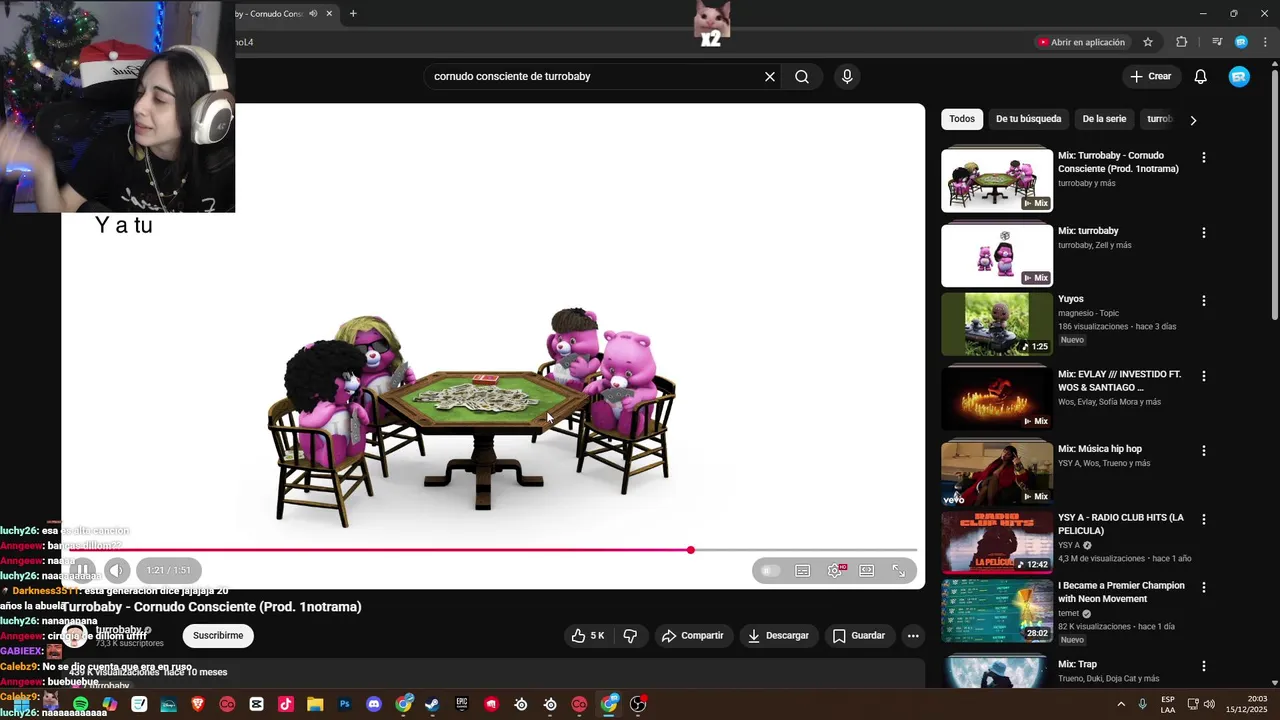Image resolution: width=1280 pixels, height=720 pixels.
Task: Start voice search with microphone
Action: (x=847, y=77)
